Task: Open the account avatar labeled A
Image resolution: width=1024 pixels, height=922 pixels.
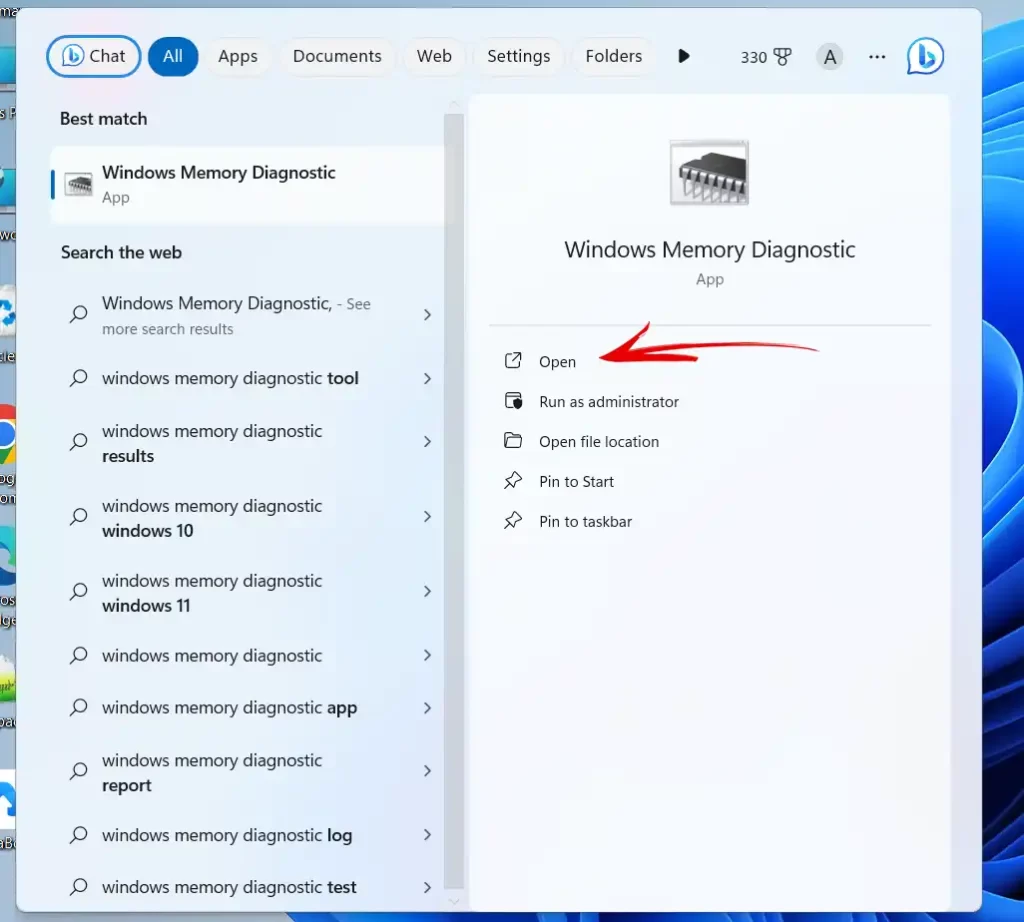Action: (x=829, y=57)
